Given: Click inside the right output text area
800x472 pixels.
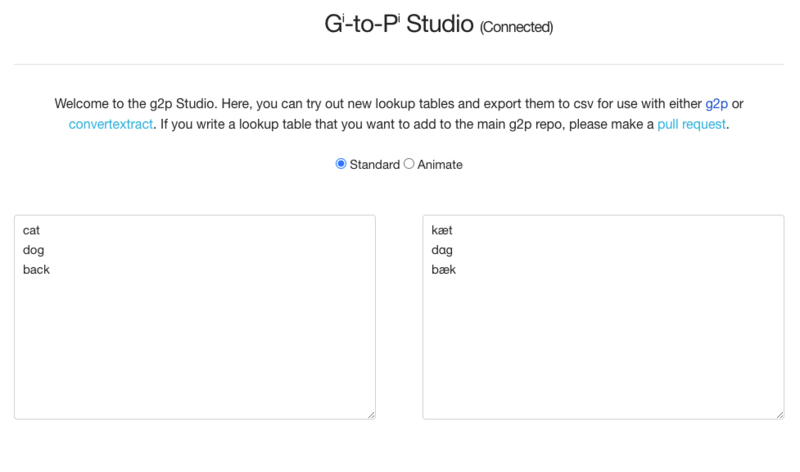Looking at the screenshot, I should (603, 317).
